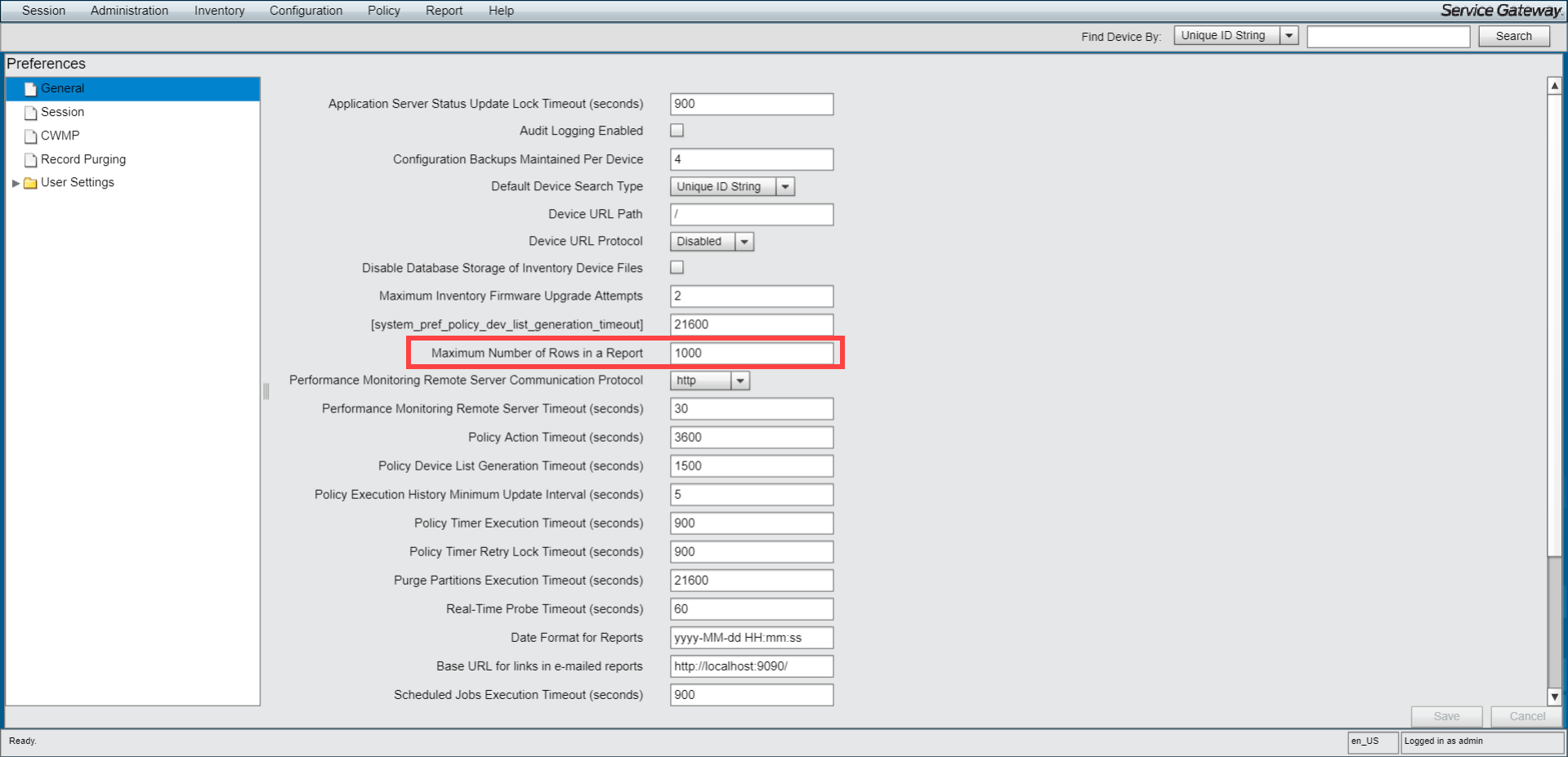
Task: Click the Maximum Number of Rows input field
Action: tap(751, 353)
